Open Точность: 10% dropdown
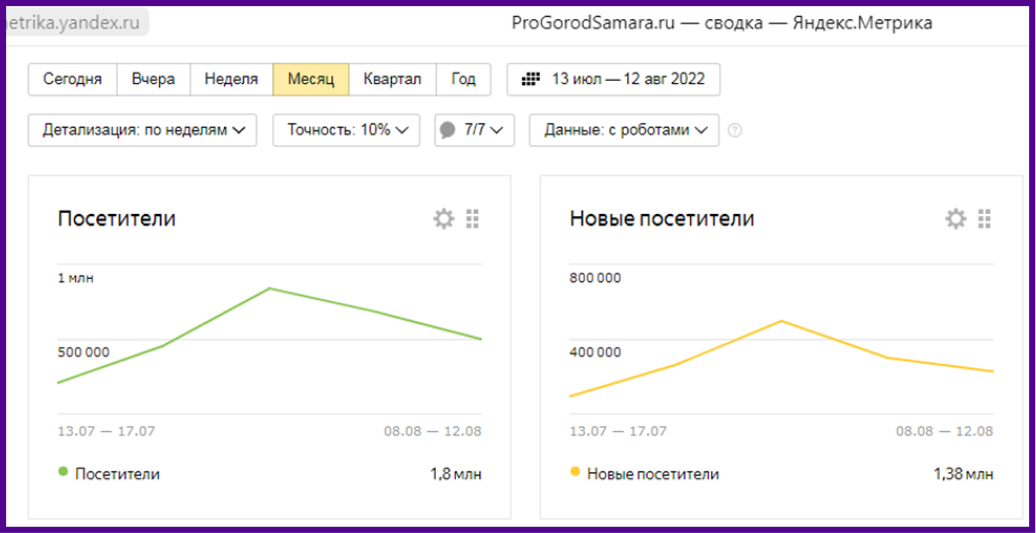 coord(346,130)
